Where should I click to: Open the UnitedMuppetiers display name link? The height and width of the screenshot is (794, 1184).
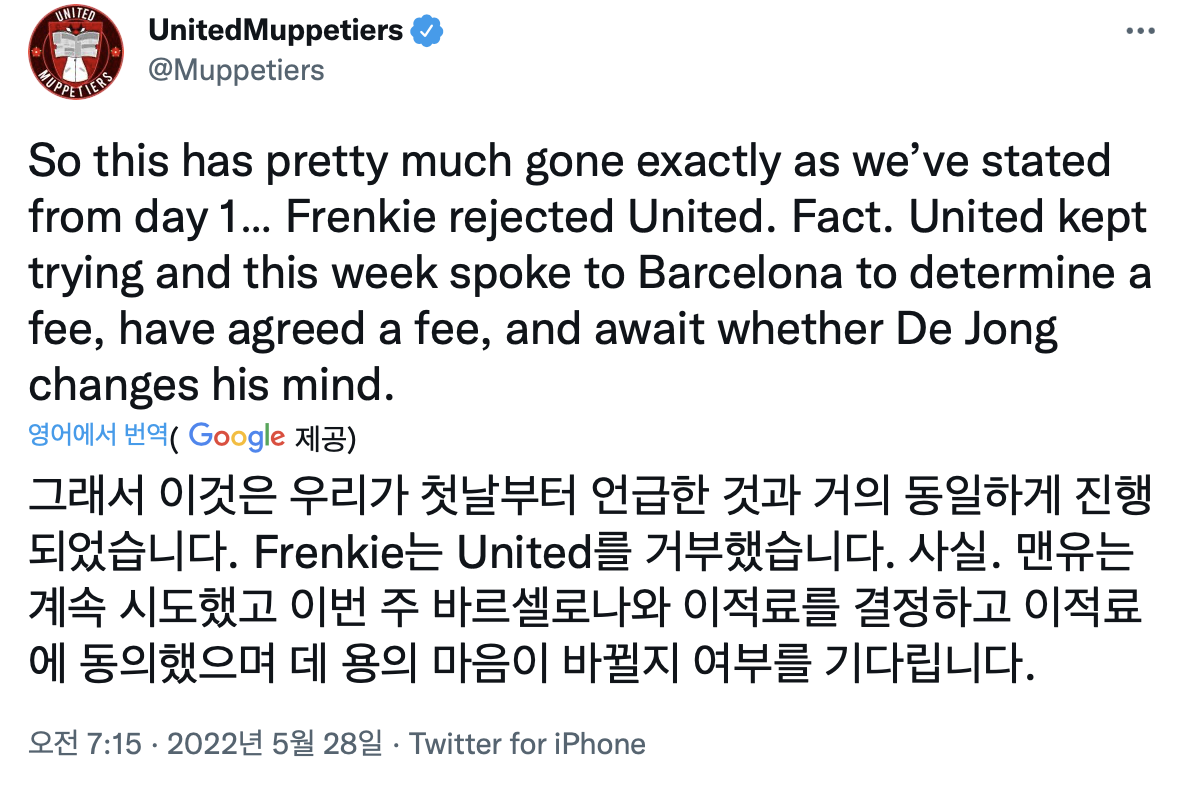[276, 30]
